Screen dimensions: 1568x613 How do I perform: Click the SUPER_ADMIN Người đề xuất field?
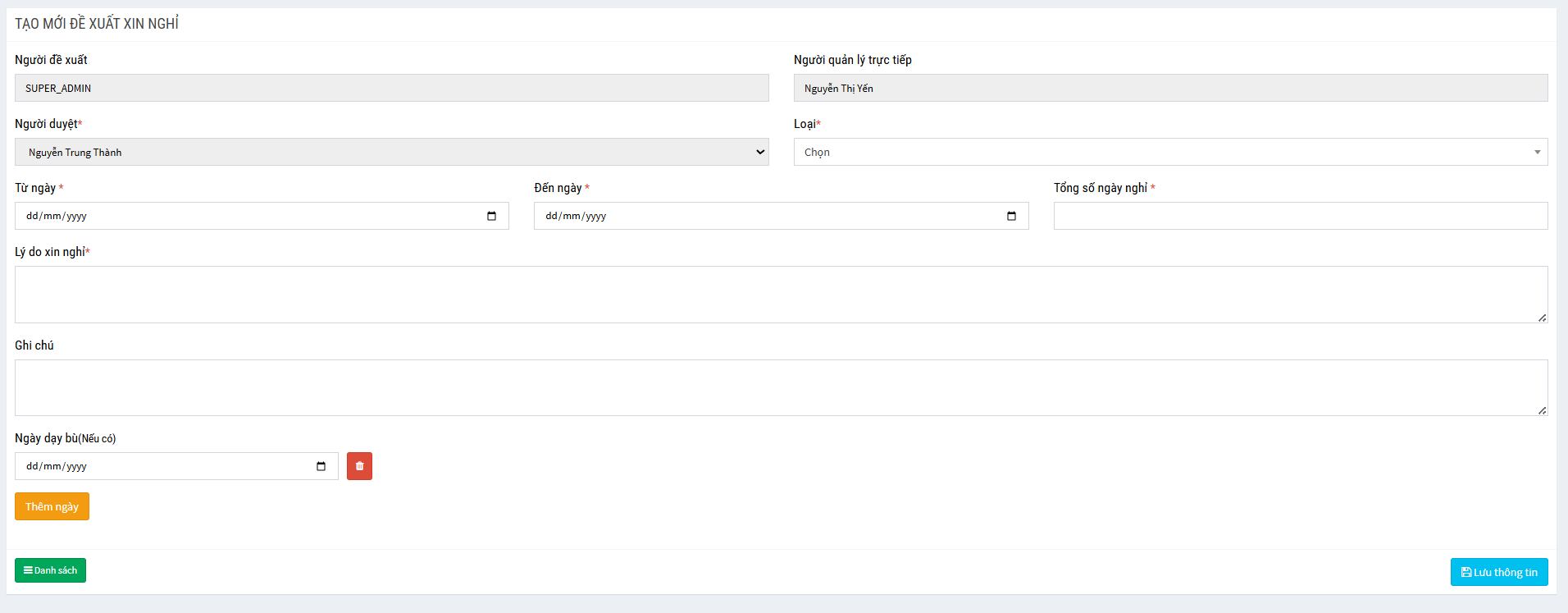[391, 88]
